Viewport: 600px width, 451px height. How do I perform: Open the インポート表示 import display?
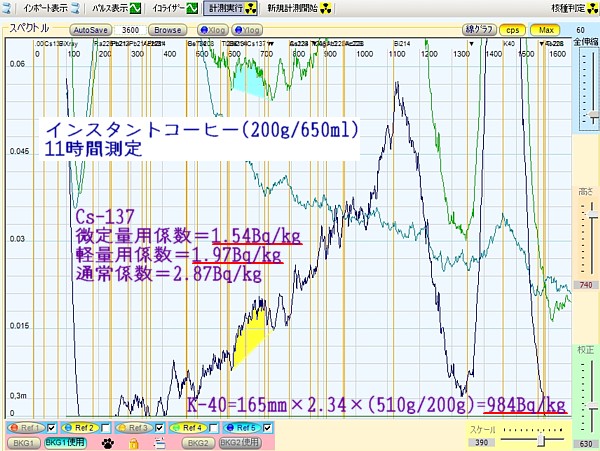tap(44, 8)
